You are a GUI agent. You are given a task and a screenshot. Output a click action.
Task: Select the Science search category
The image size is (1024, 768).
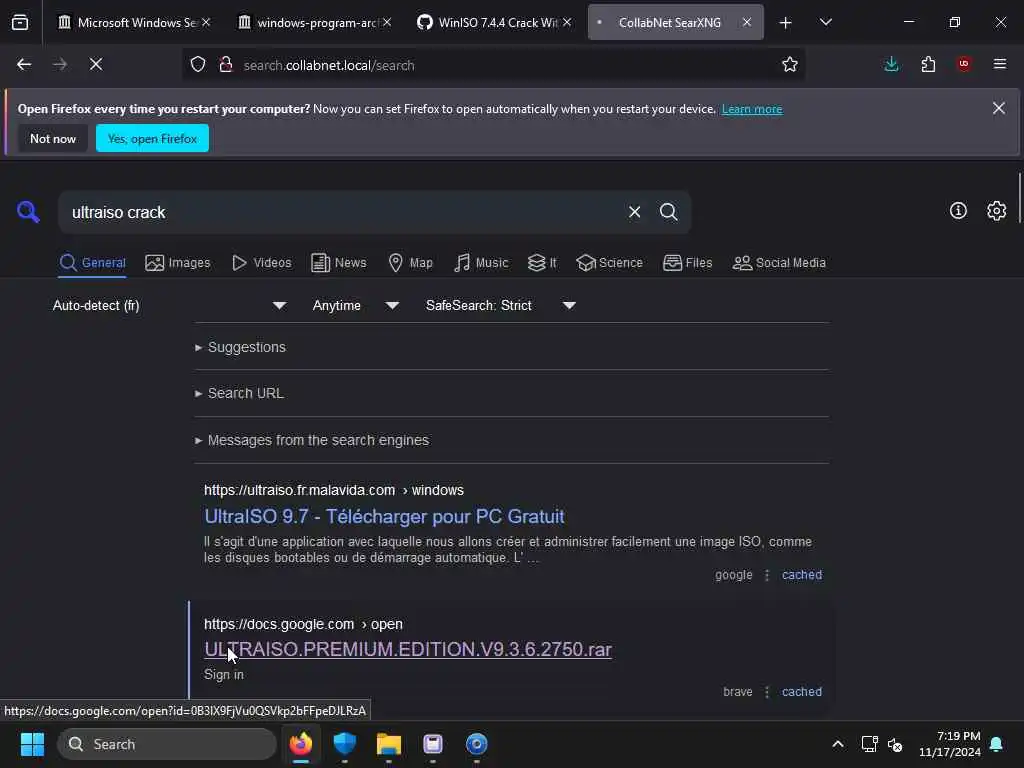pos(609,263)
